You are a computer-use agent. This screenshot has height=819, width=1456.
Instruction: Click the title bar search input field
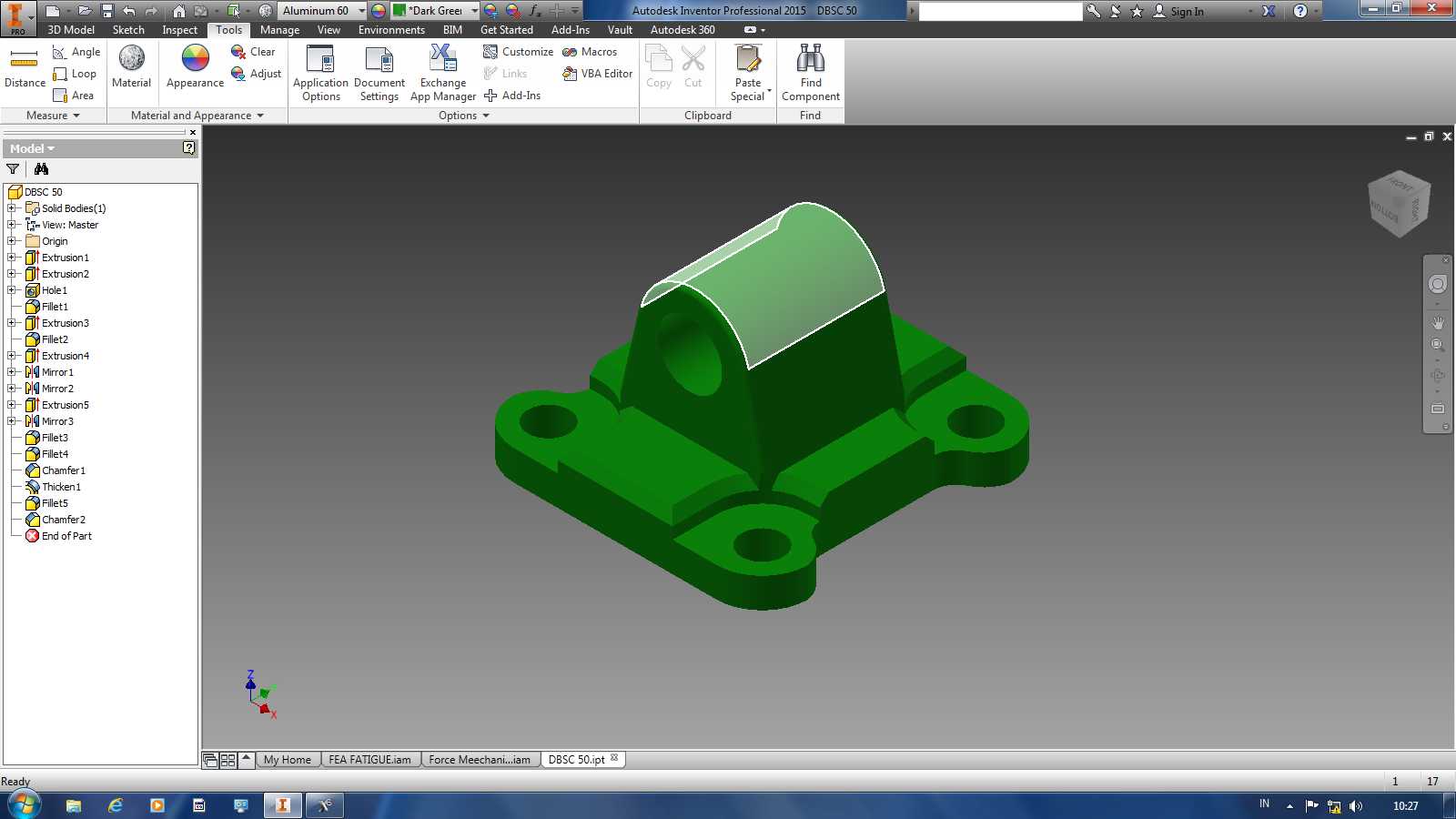tap(1000, 11)
